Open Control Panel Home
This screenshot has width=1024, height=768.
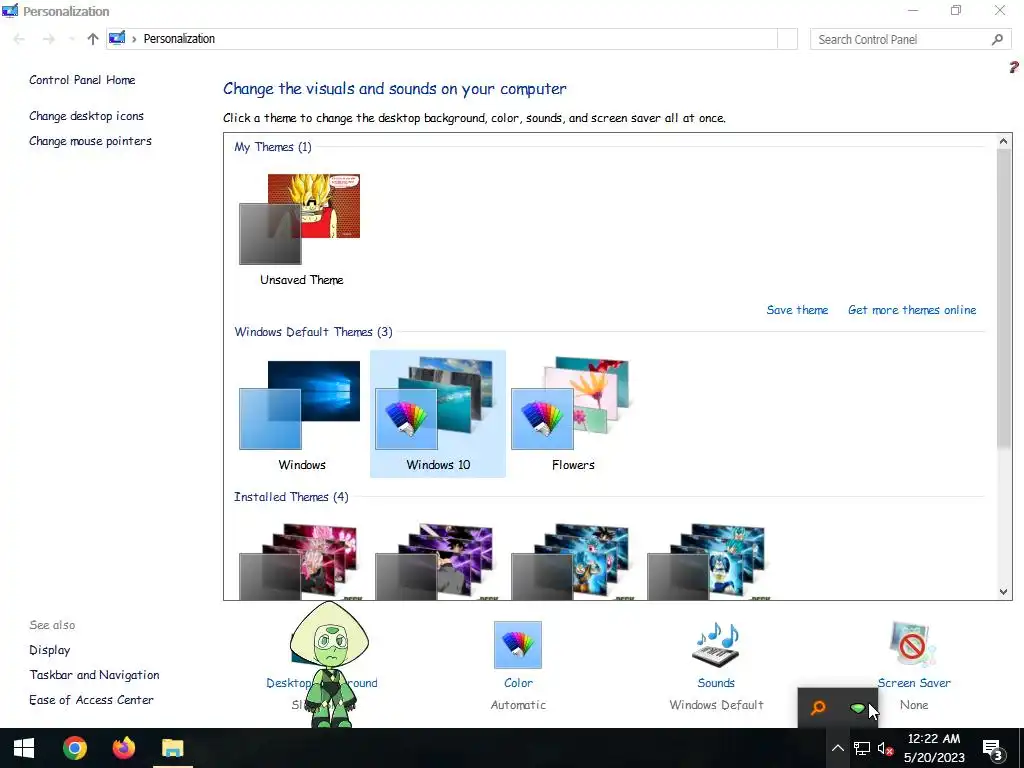coord(82,80)
